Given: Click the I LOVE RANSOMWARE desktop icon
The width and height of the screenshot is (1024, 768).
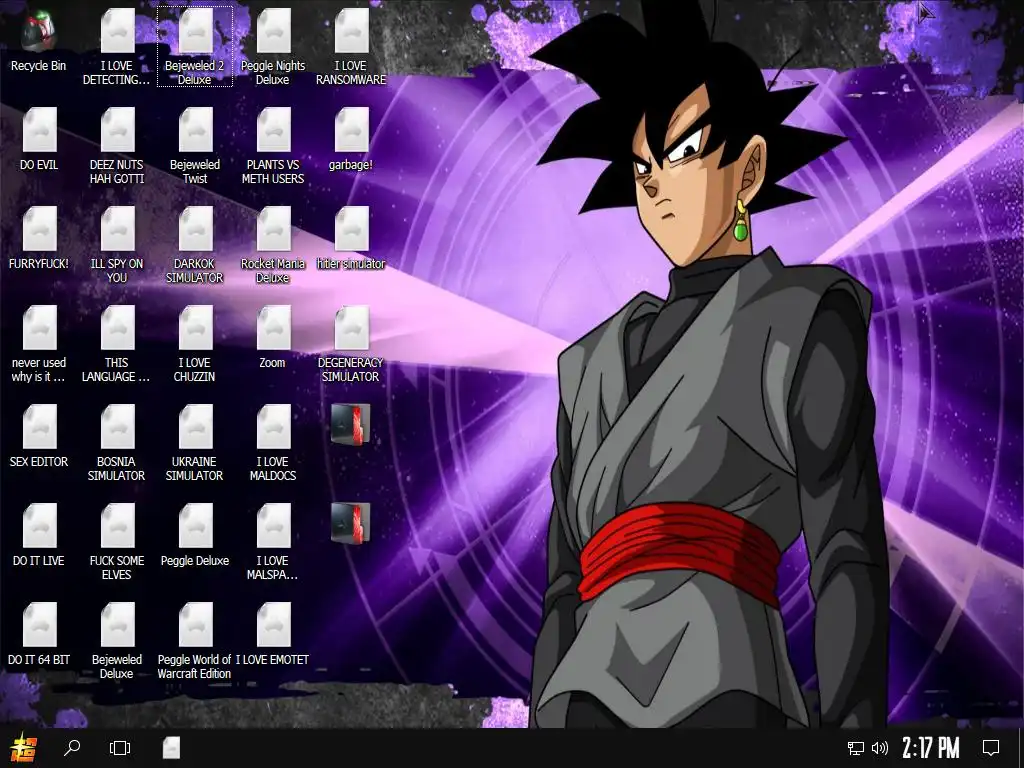Looking at the screenshot, I should (x=351, y=47).
